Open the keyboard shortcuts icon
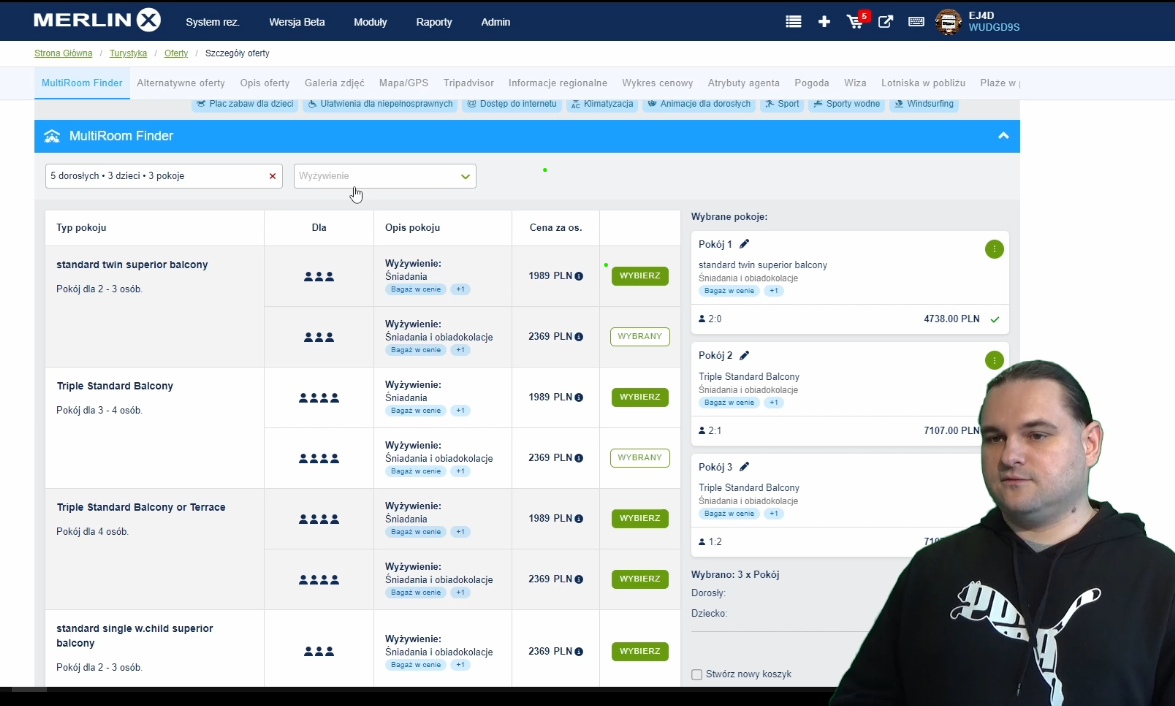The height and width of the screenshot is (706, 1175). click(916, 22)
